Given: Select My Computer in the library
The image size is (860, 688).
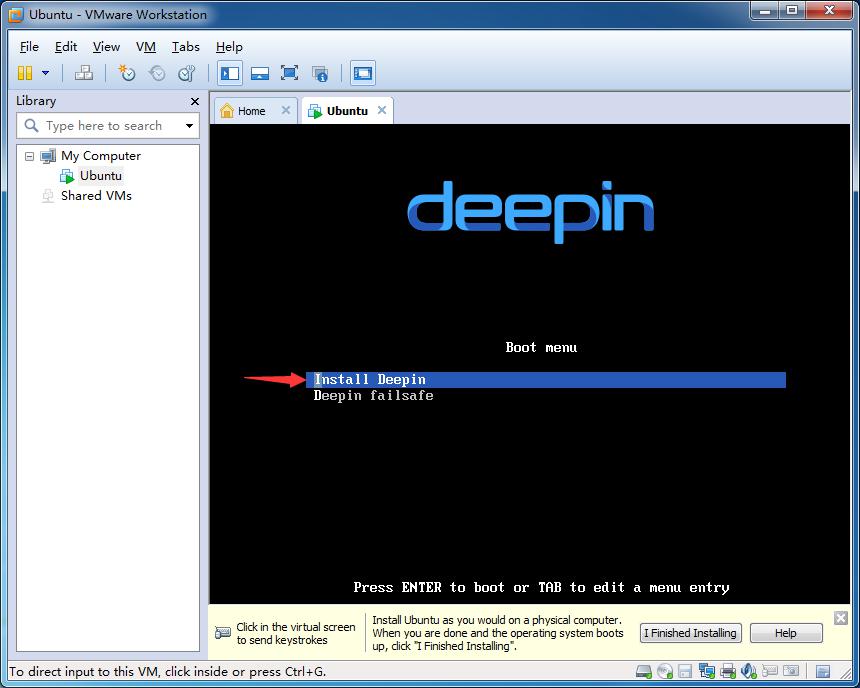Looking at the screenshot, I should 101,156.
